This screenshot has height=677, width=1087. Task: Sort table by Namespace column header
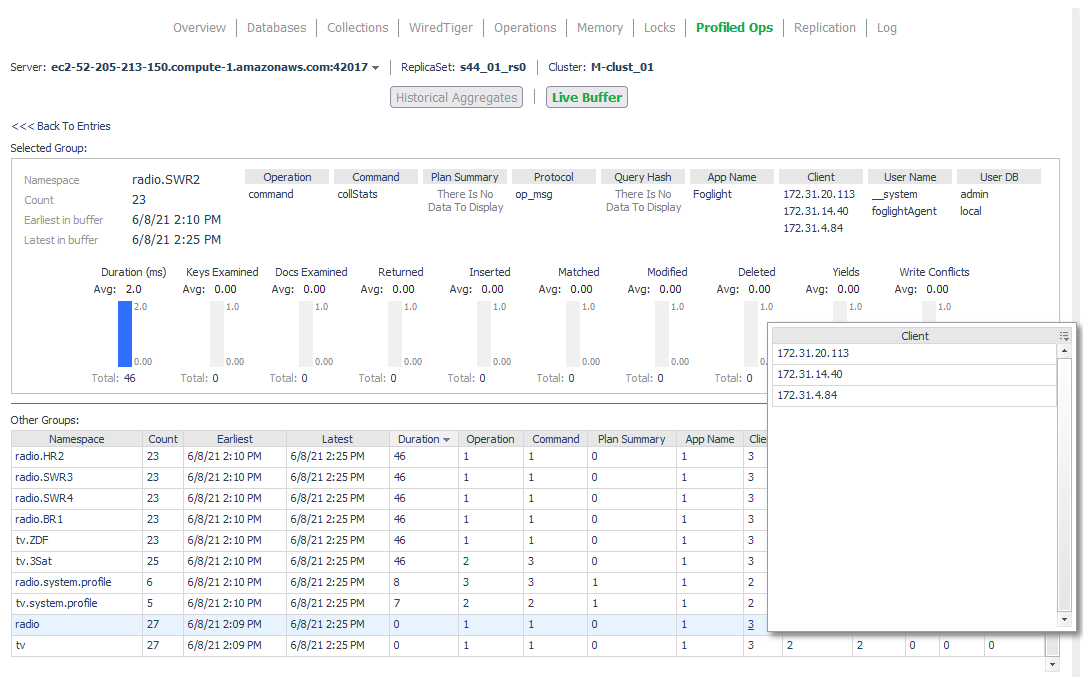(x=77, y=439)
